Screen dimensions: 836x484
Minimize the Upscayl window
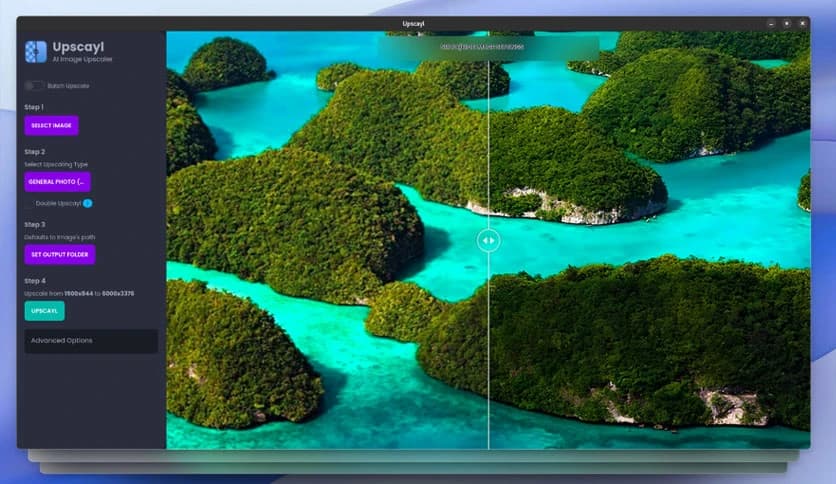771,23
